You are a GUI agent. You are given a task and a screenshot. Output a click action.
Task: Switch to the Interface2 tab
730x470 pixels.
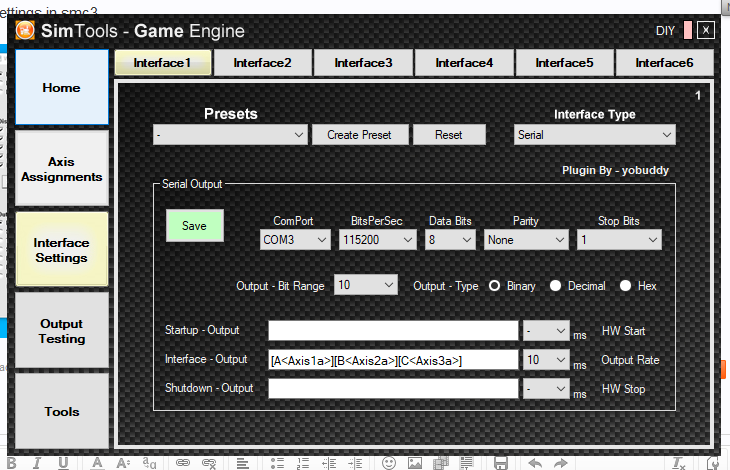click(x=263, y=63)
